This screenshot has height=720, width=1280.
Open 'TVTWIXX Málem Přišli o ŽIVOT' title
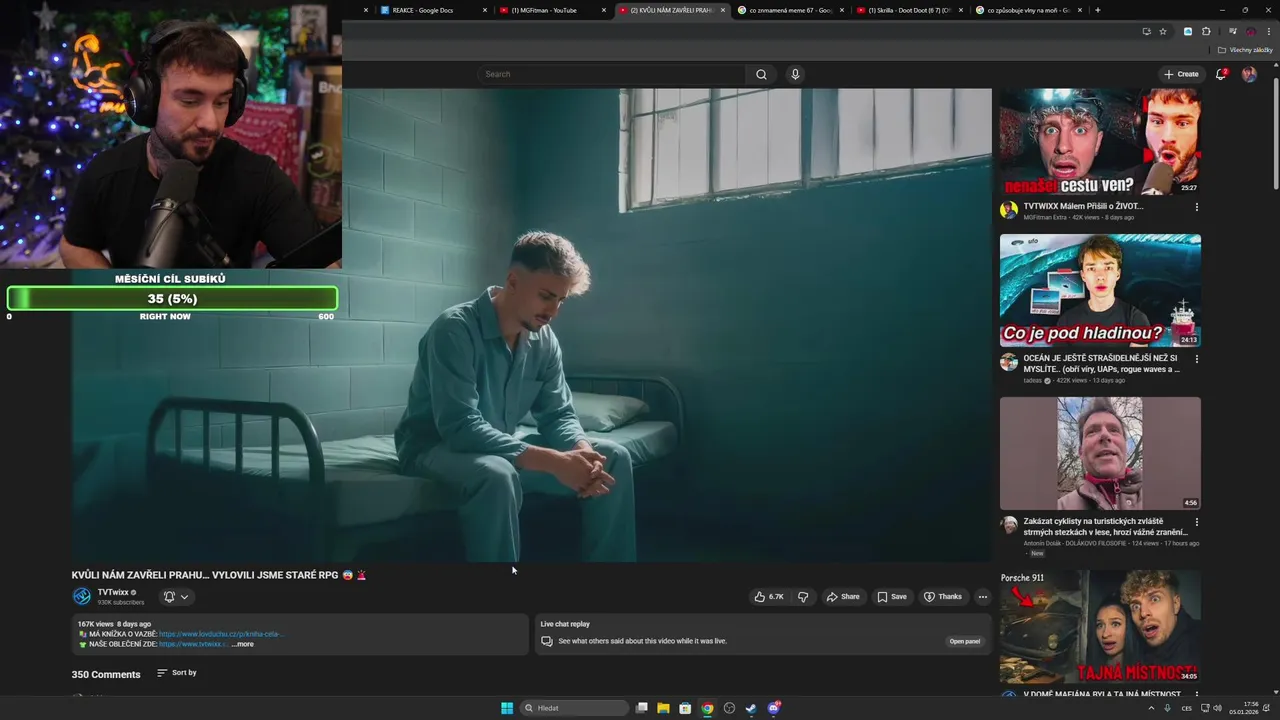pos(1083,206)
